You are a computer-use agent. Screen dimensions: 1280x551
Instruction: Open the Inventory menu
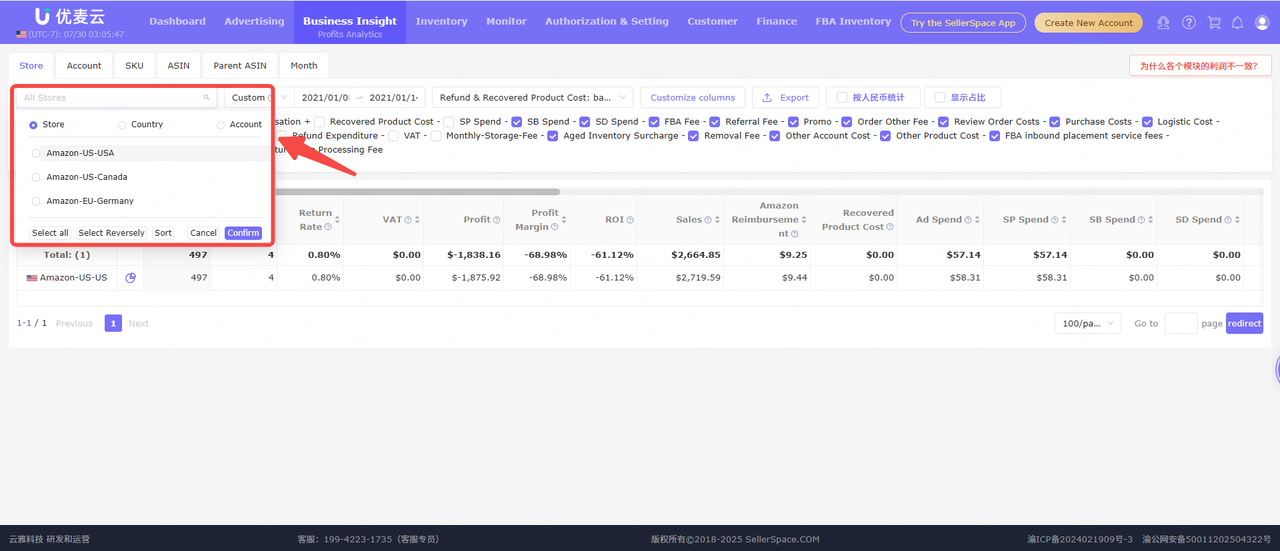pyautogui.click(x=441, y=21)
